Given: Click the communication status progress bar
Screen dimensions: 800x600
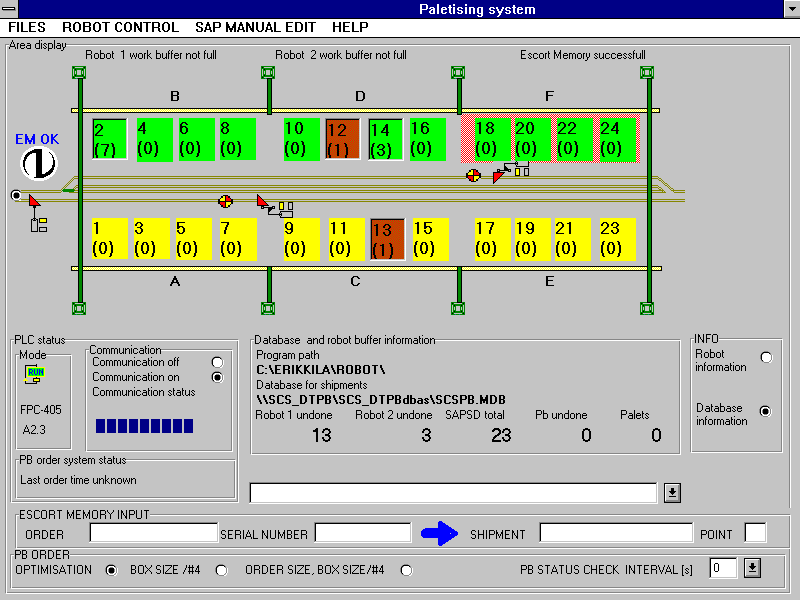Looking at the screenshot, I should tap(144, 426).
